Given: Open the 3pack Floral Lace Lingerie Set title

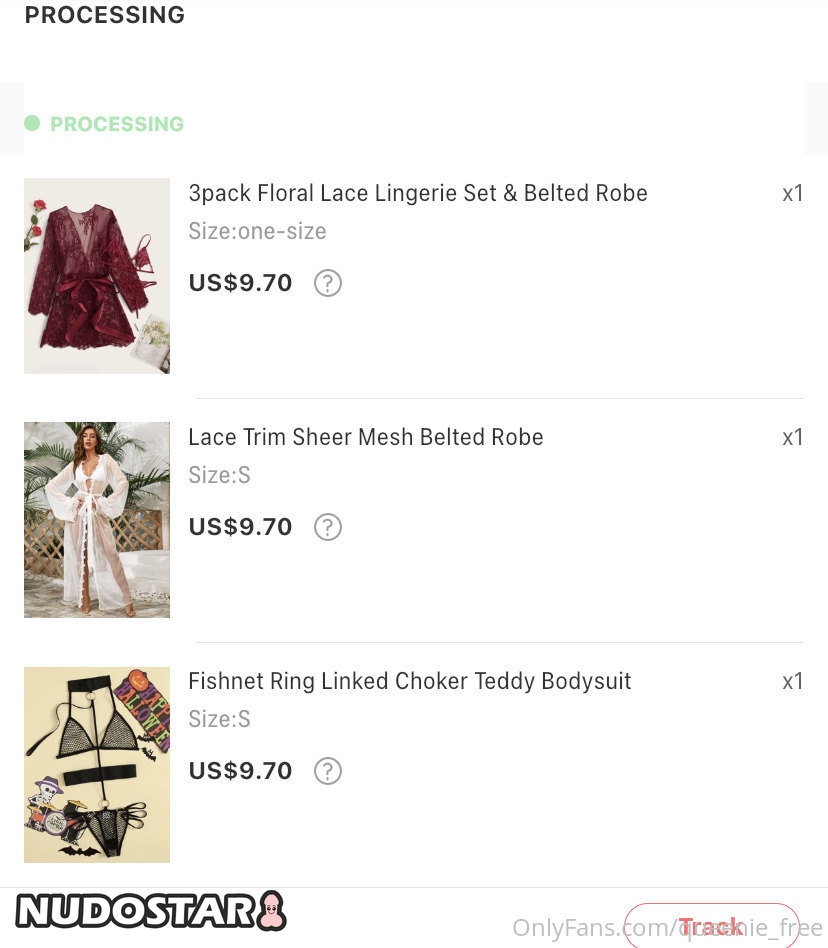Looking at the screenshot, I should [418, 193].
